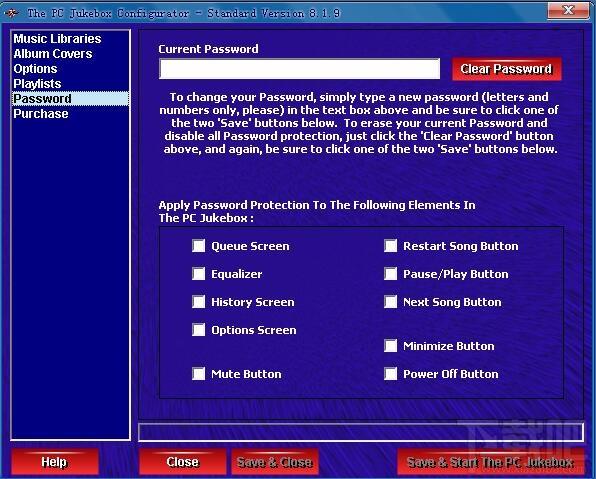
Task: Enable password protection for Queue Screen
Action: coord(198,246)
